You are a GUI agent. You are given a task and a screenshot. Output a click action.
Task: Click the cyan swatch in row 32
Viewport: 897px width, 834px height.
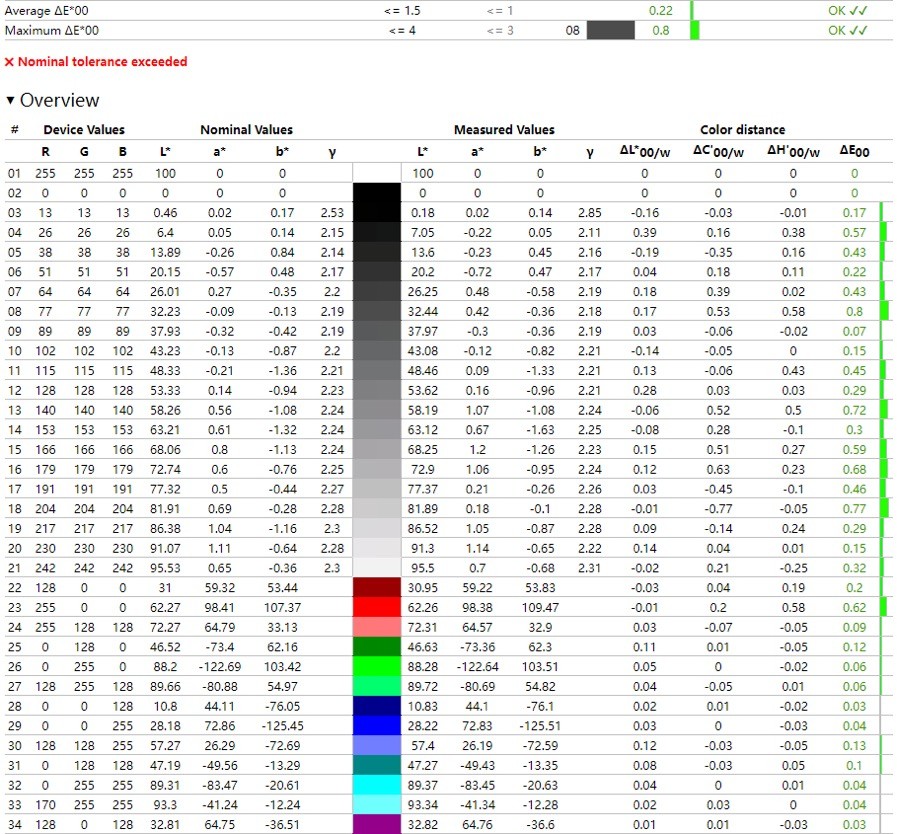pos(377,785)
